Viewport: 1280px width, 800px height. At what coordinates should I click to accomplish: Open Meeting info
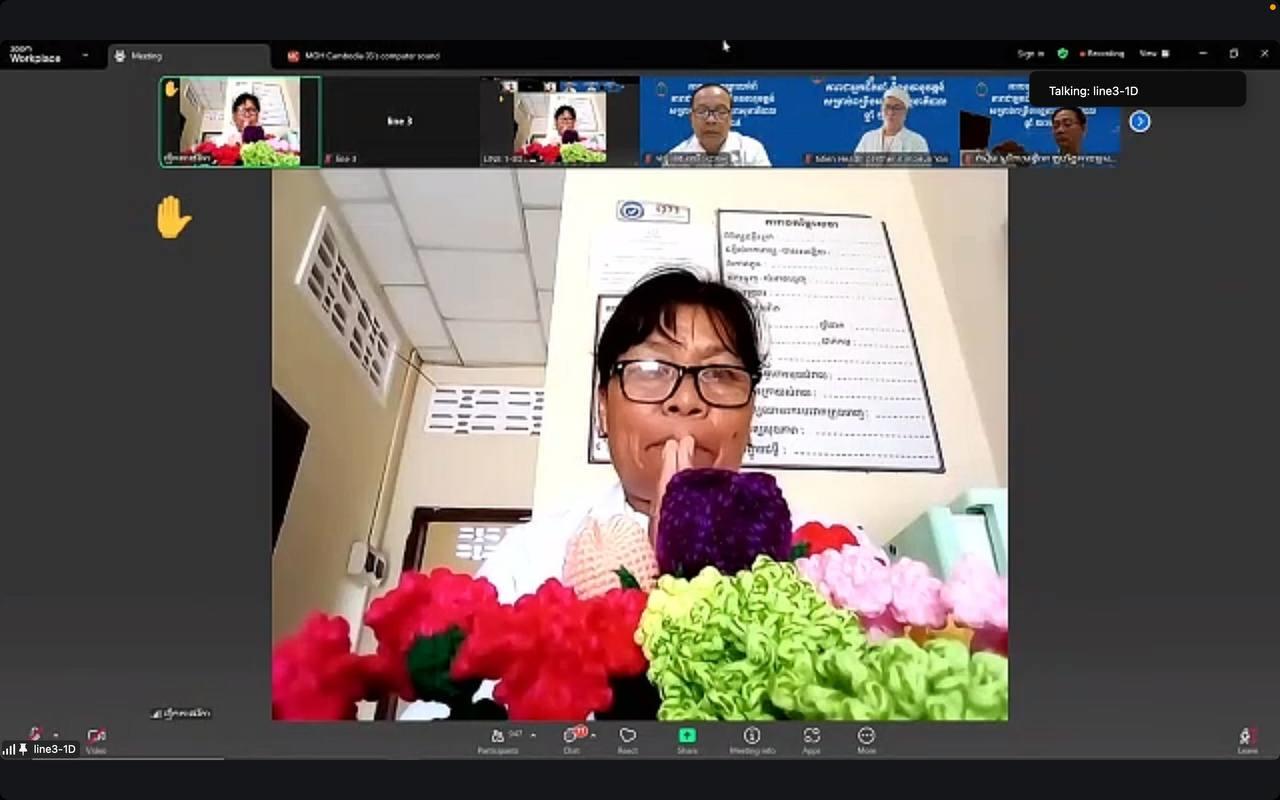coord(752,740)
